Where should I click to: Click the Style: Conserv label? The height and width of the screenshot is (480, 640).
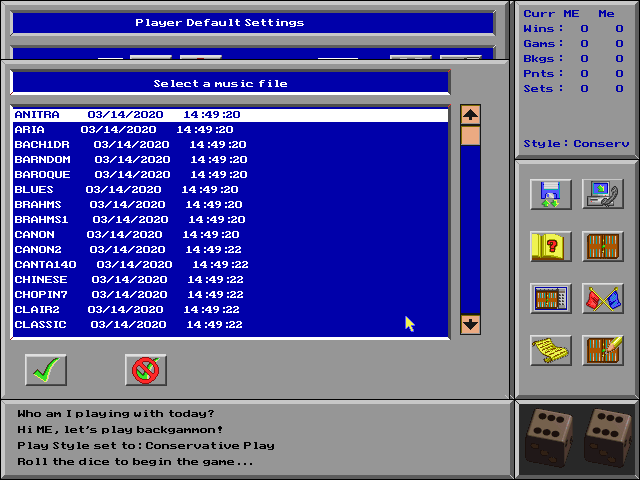point(576,144)
